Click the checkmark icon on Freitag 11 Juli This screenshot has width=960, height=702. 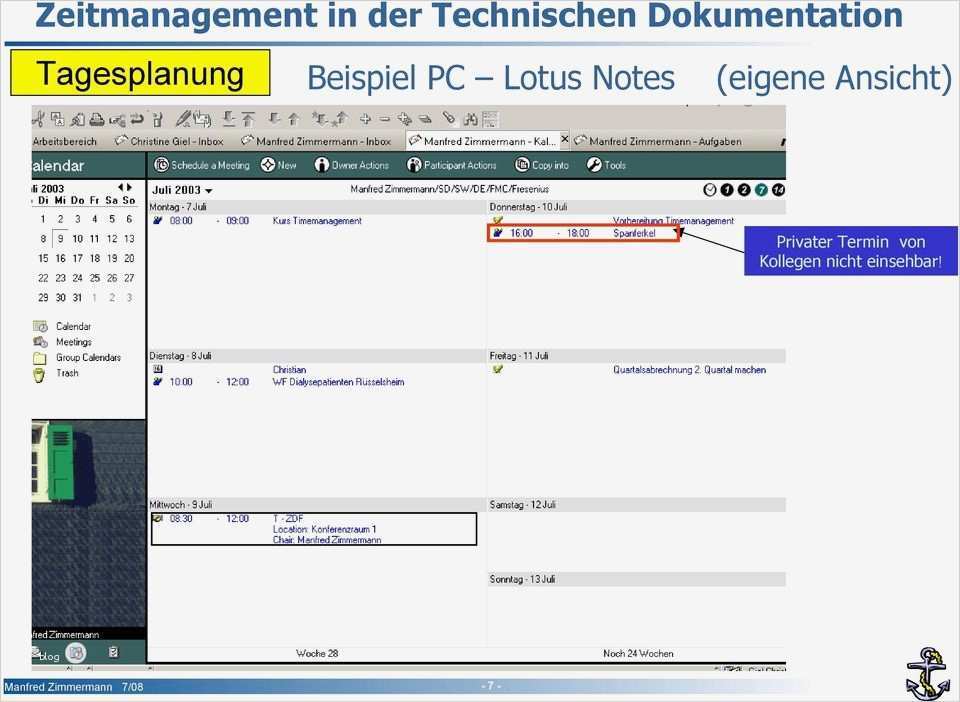tap(498, 369)
